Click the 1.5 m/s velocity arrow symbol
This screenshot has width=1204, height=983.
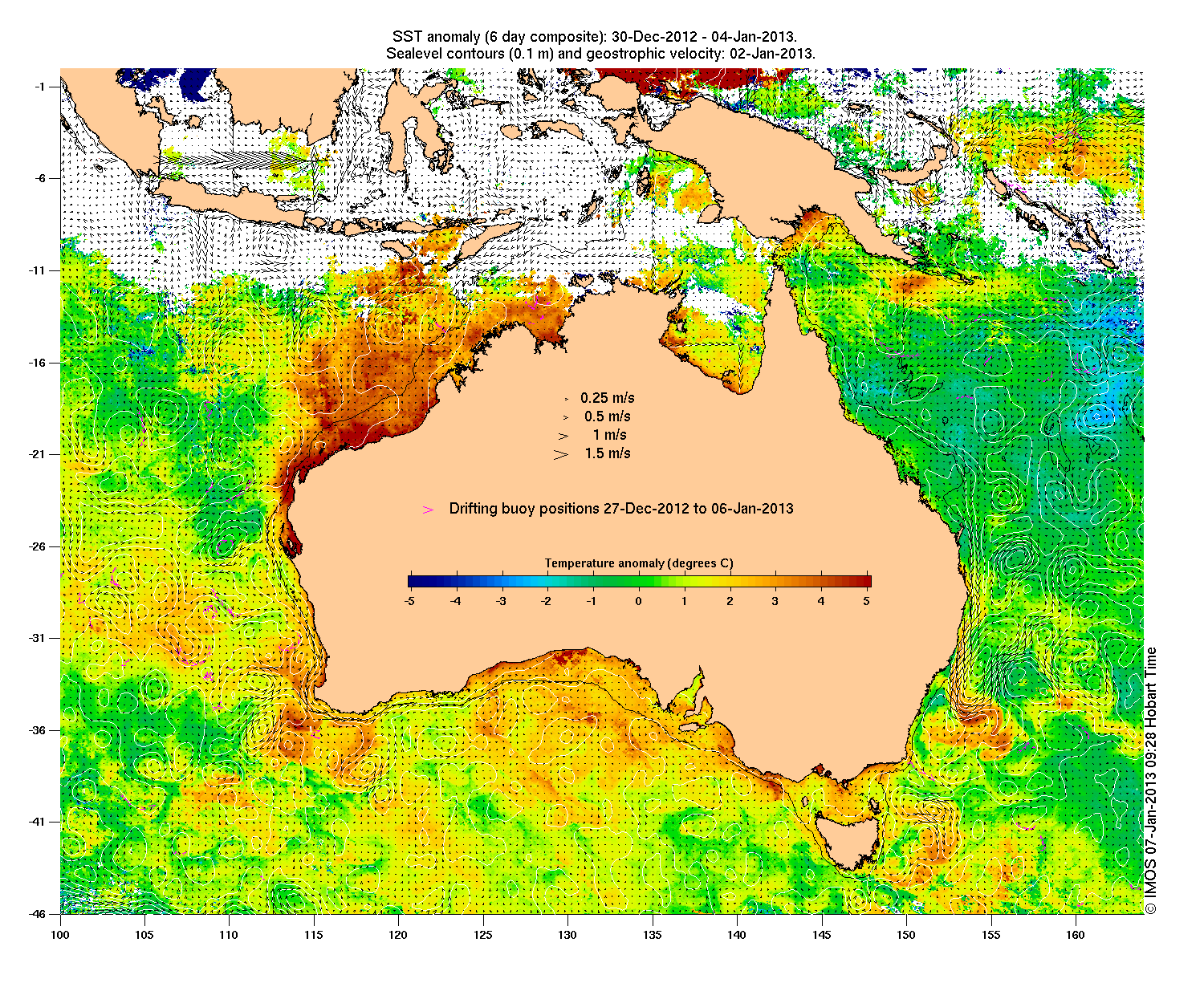tap(561, 454)
